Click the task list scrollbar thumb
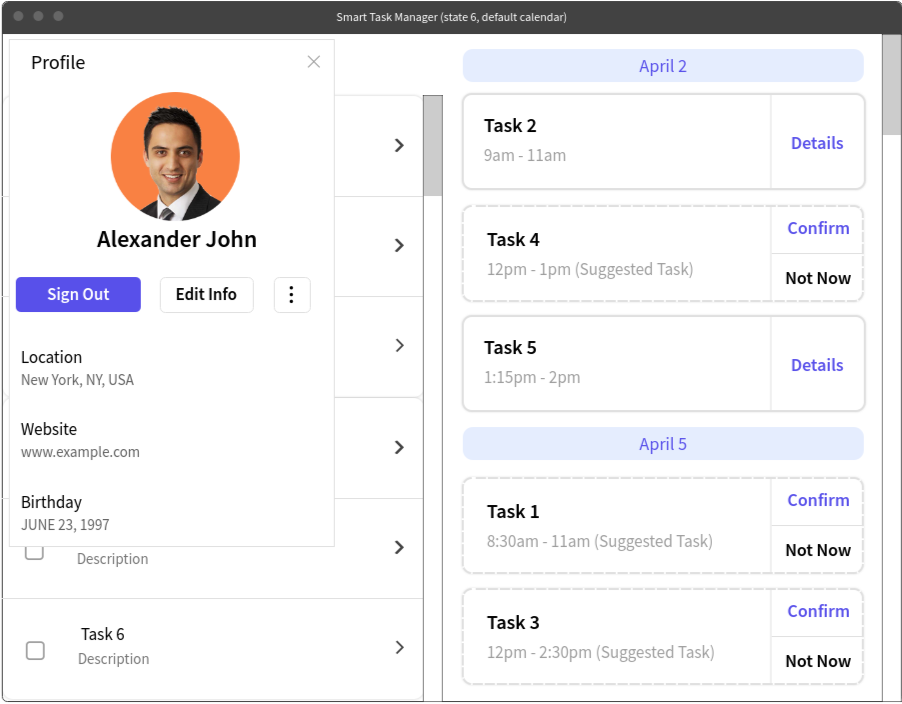This screenshot has height=704, width=902. click(433, 146)
